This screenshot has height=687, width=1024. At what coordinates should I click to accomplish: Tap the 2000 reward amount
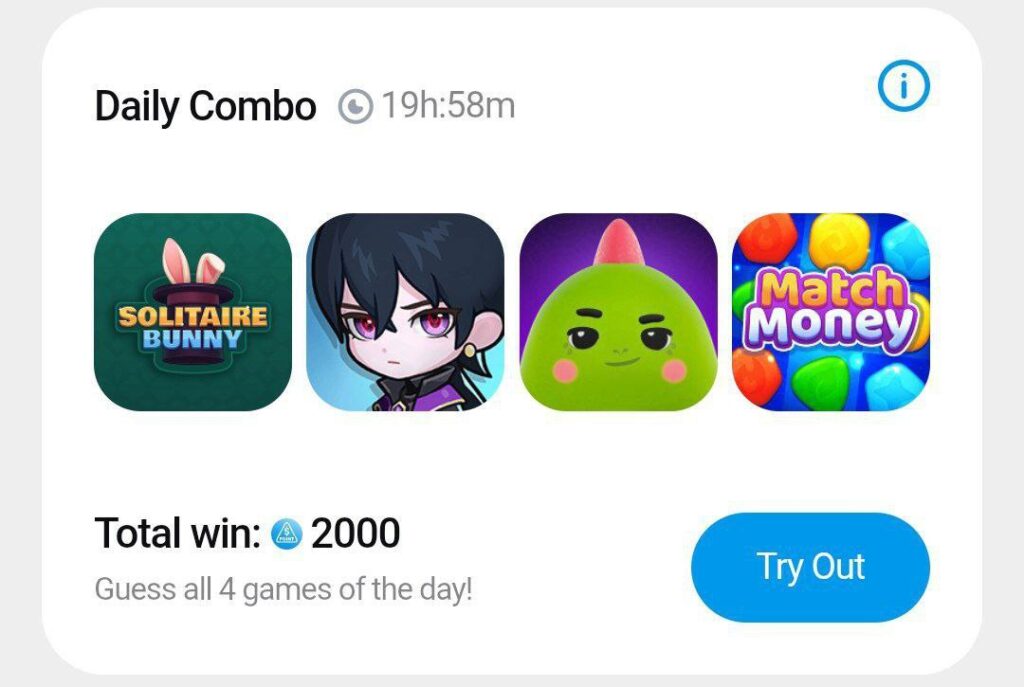355,533
